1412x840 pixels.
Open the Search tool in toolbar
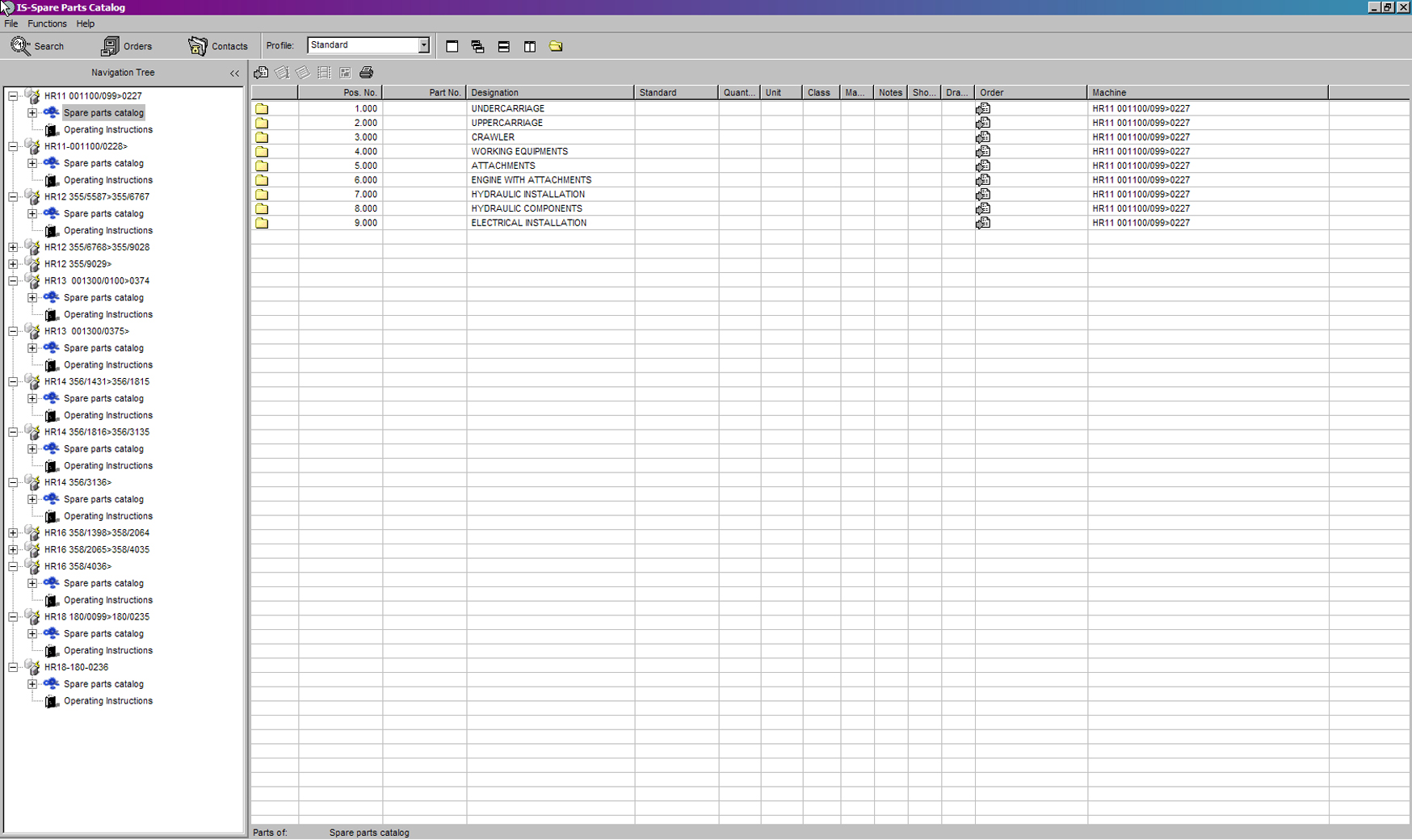(37, 46)
